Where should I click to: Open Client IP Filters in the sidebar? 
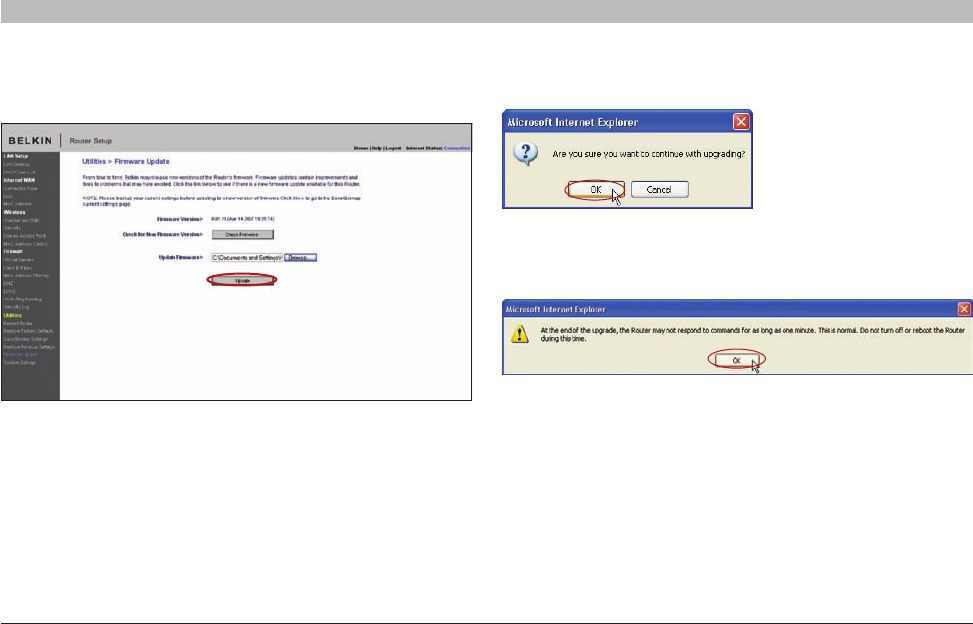tap(18, 268)
